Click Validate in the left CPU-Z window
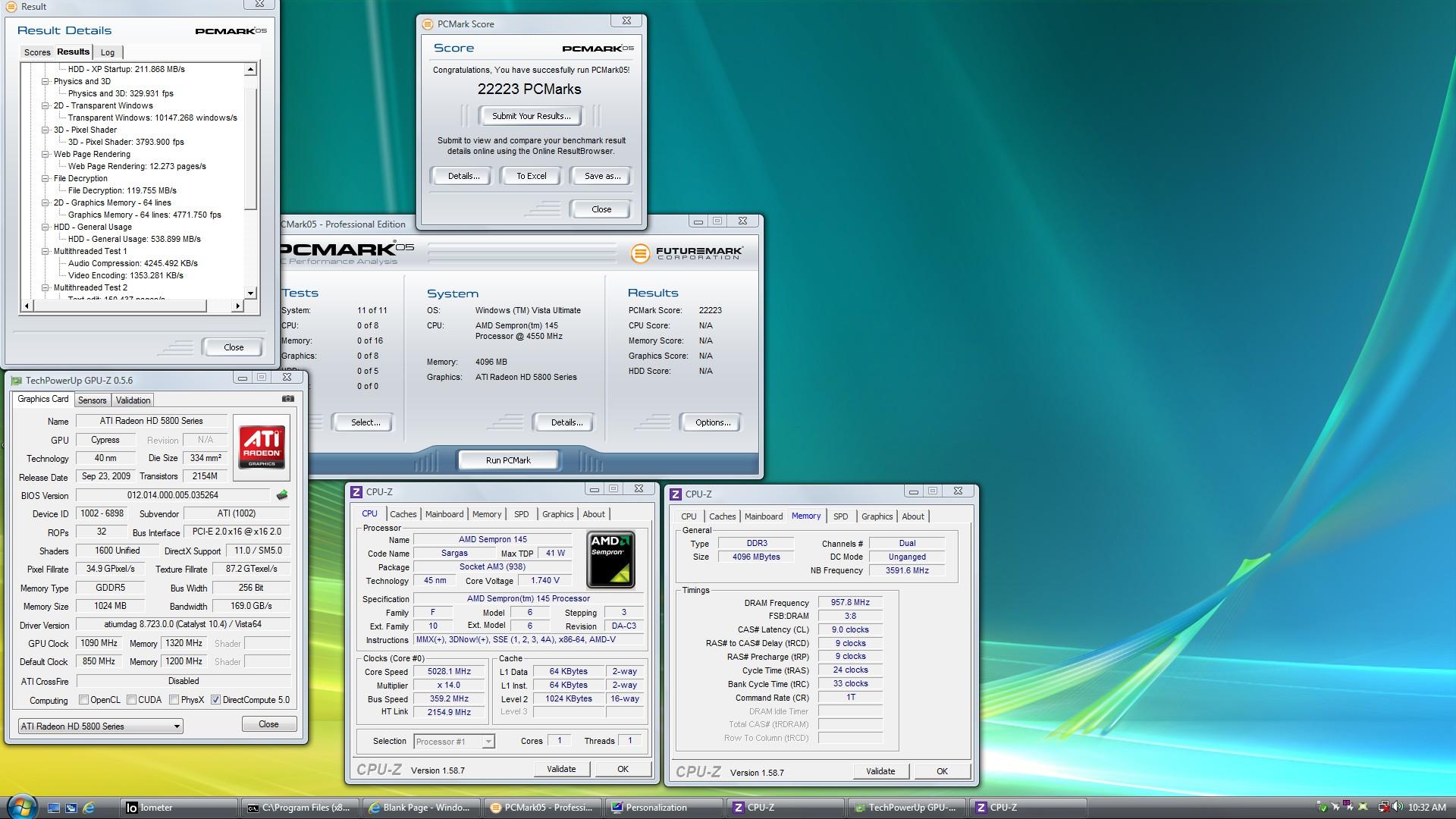1456x819 pixels. (561, 769)
